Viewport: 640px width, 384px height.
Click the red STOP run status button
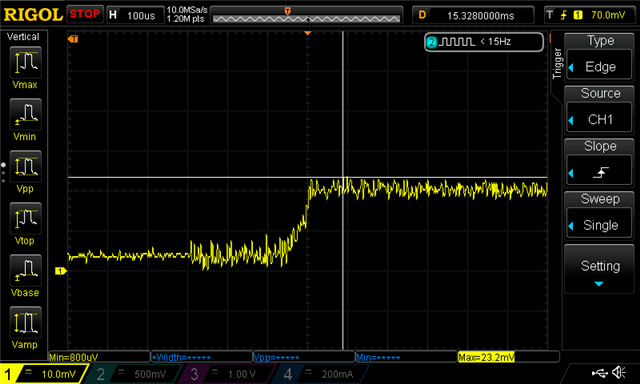[84, 14]
